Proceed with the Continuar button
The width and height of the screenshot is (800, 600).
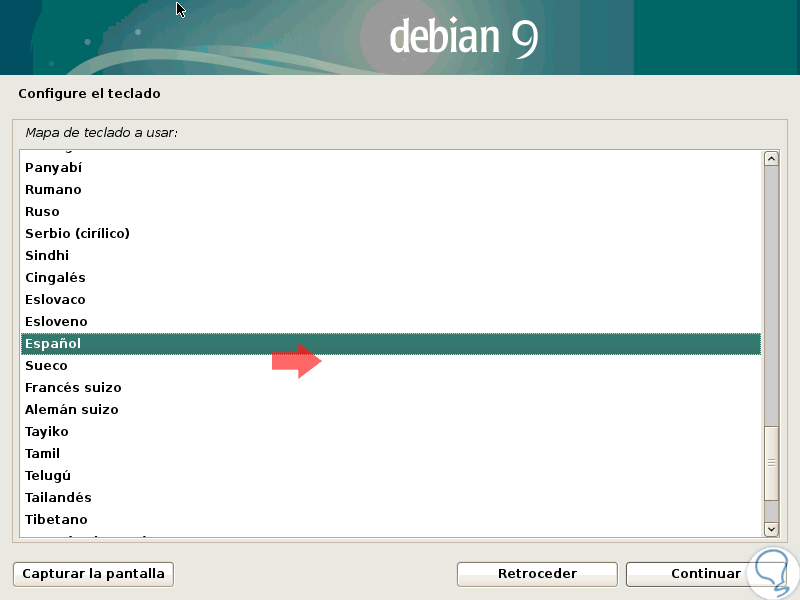coord(706,574)
